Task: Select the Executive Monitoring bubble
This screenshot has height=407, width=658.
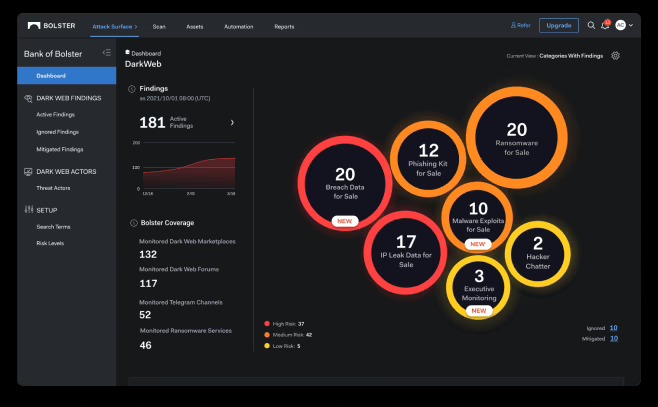Action: click(478, 287)
